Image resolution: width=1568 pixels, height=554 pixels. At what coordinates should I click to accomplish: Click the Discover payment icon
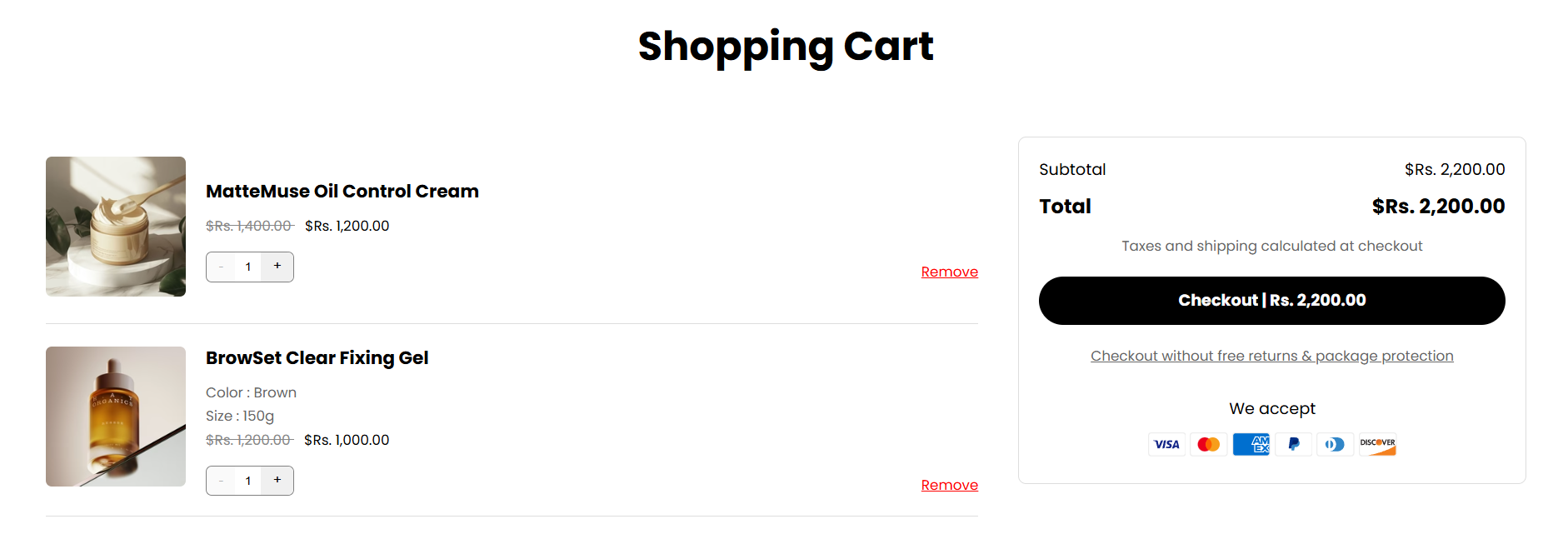click(1377, 444)
